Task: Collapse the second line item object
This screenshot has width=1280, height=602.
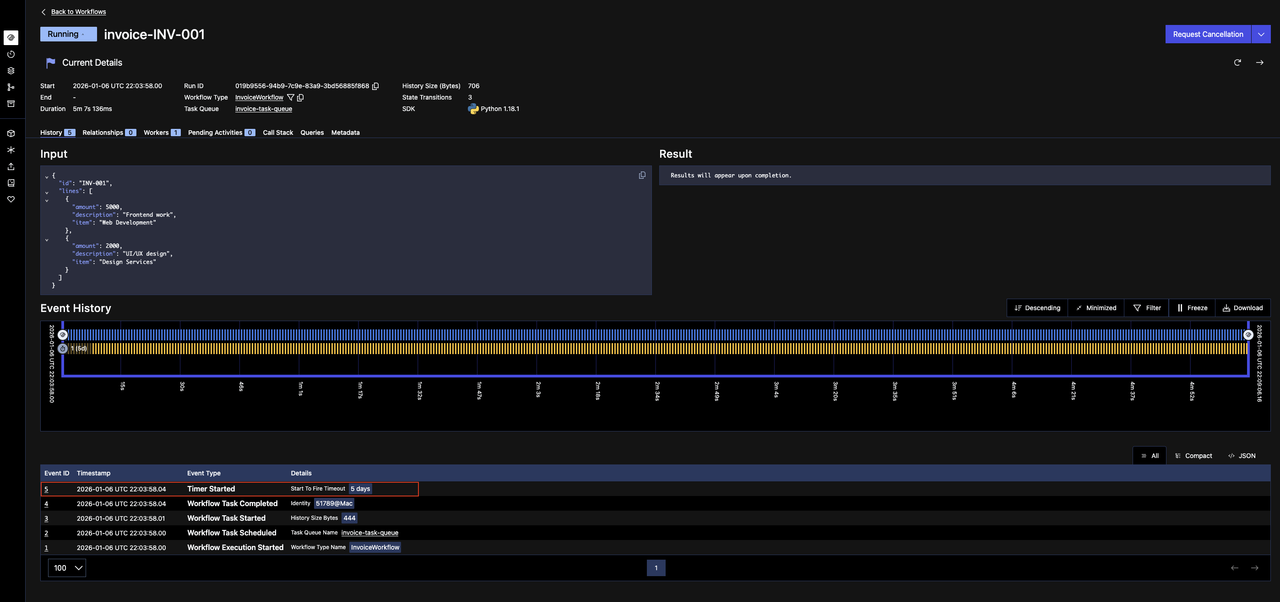Action: tap(47, 238)
